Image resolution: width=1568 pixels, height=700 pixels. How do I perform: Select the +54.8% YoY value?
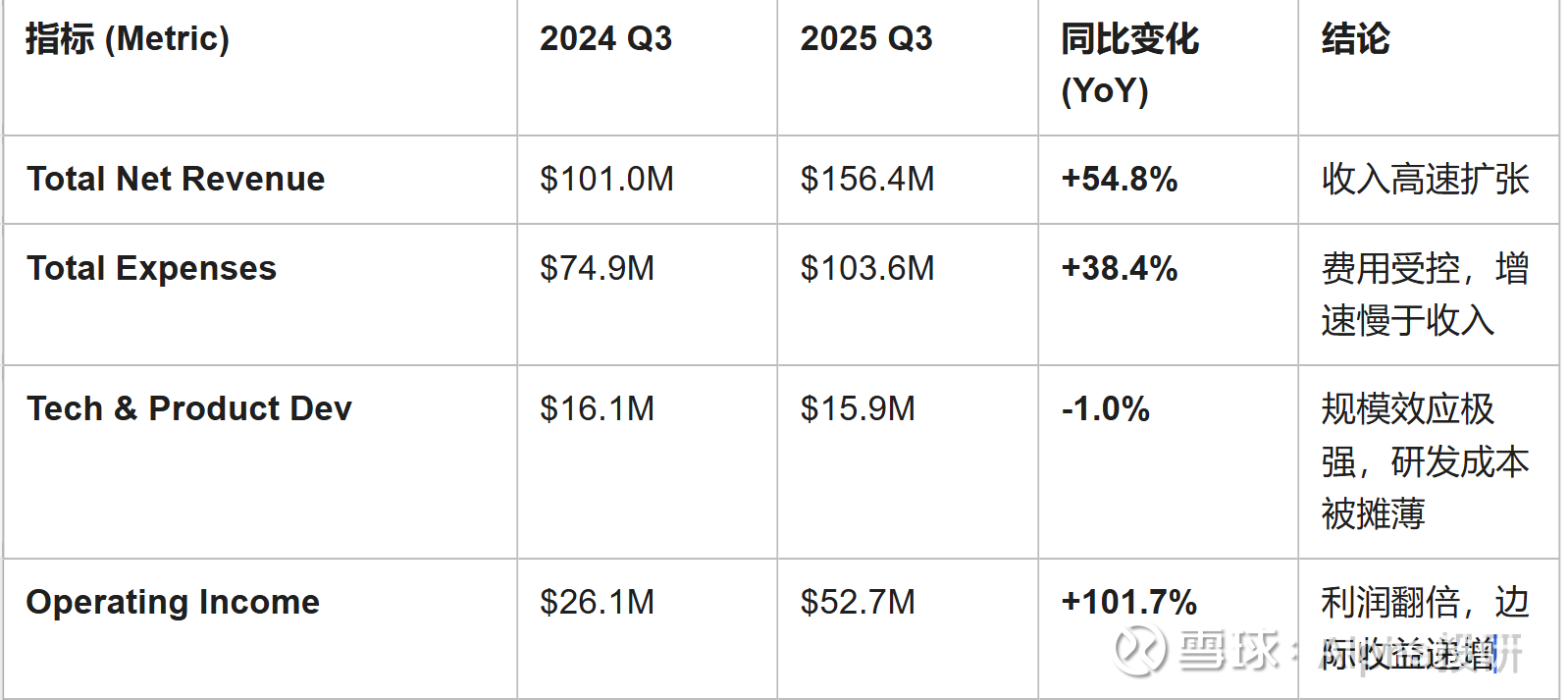[1119, 179]
